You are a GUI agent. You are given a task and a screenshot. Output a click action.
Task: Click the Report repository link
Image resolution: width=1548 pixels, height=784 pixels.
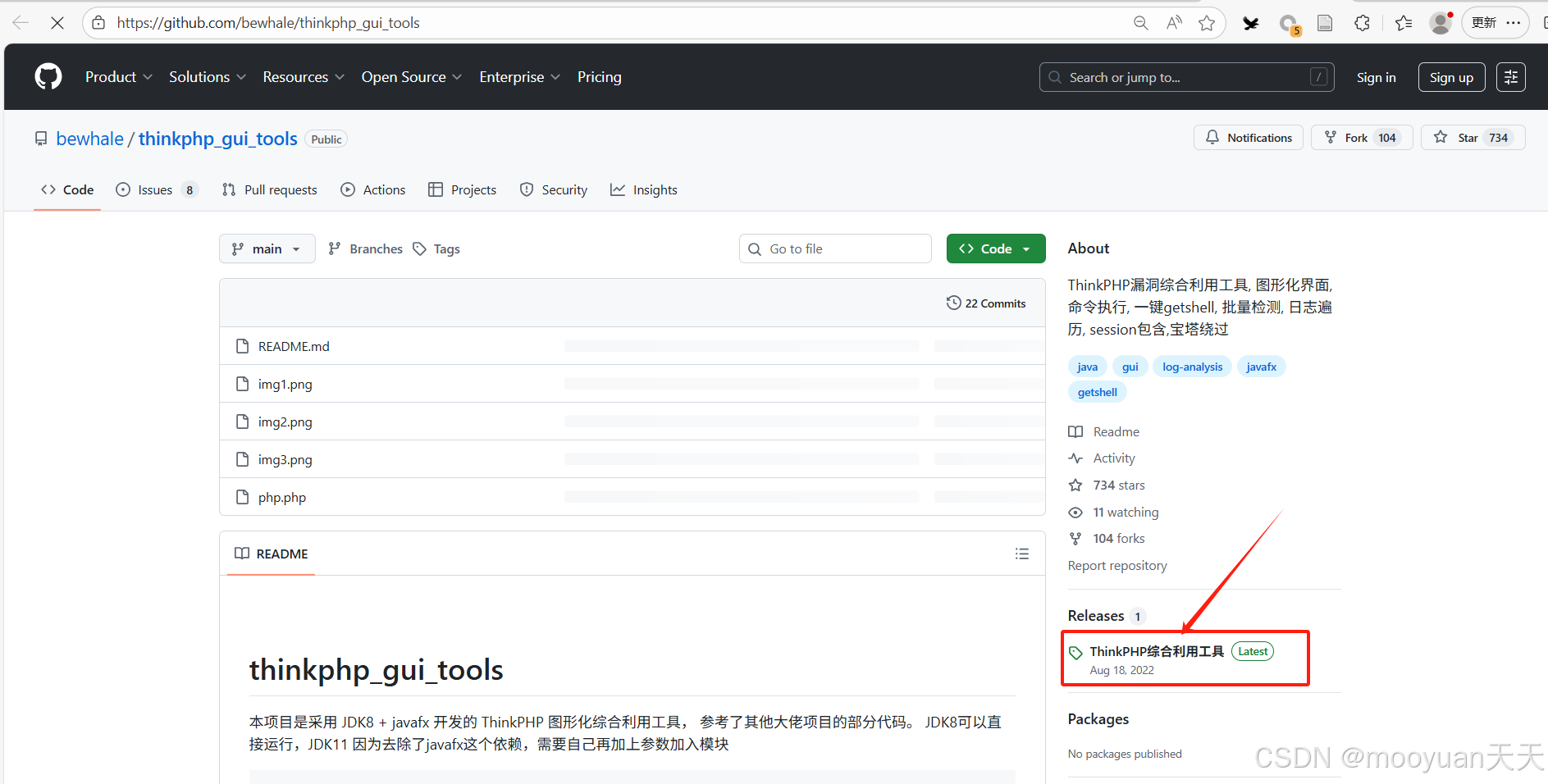click(1117, 565)
